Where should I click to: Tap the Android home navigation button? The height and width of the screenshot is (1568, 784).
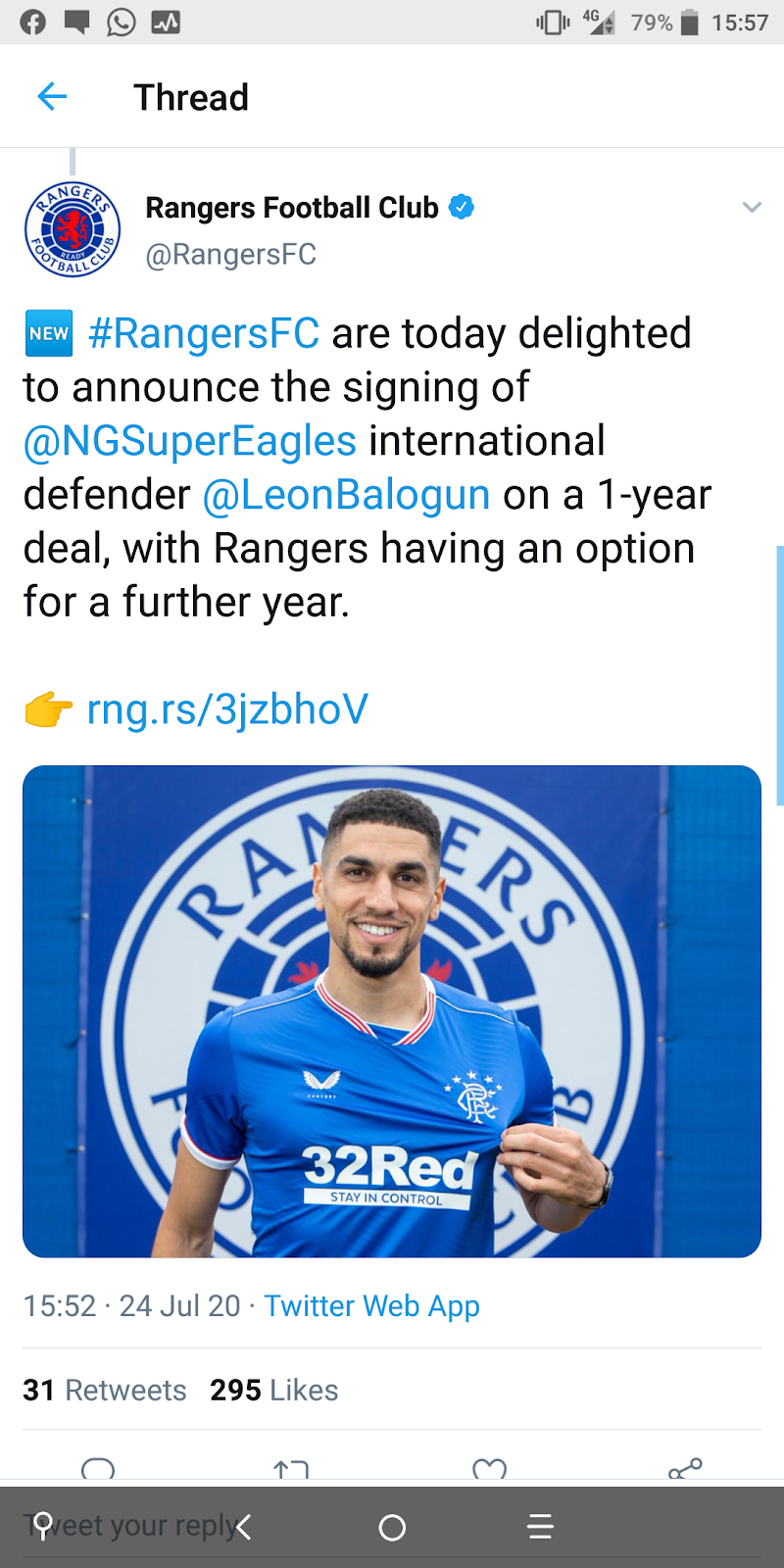click(392, 1527)
